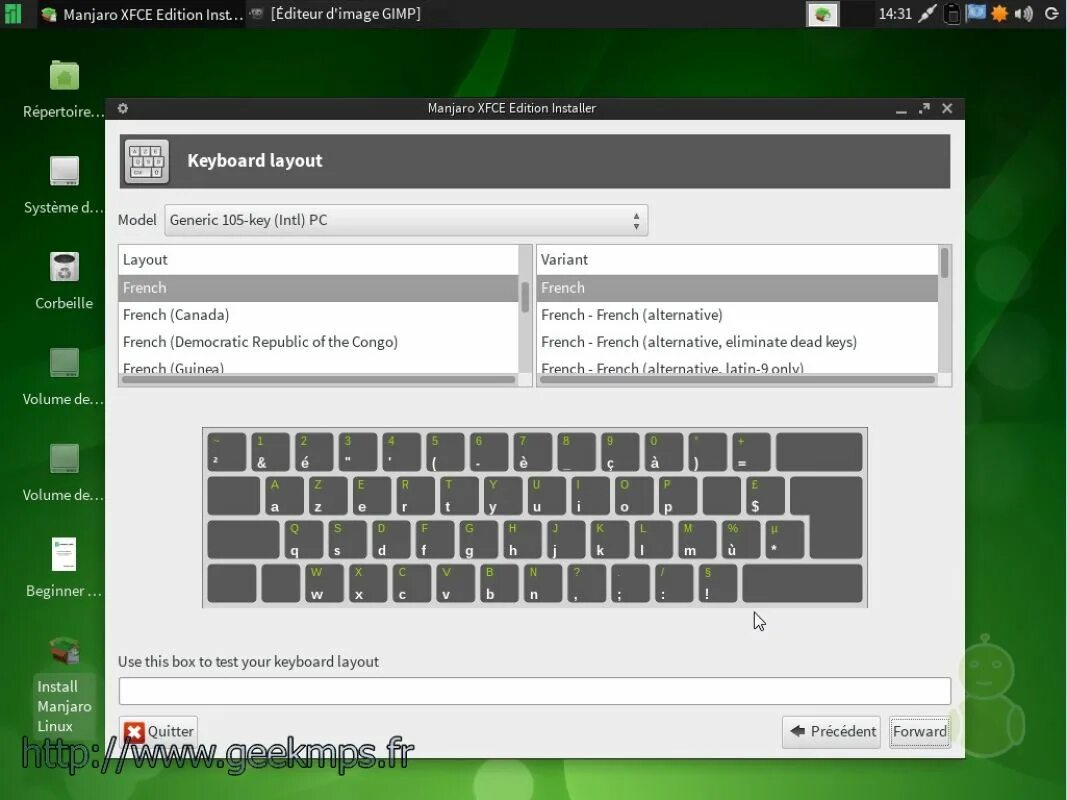Click the Variant list vertical scrollbar
The width and height of the screenshot is (1067, 800).
pos(944,263)
